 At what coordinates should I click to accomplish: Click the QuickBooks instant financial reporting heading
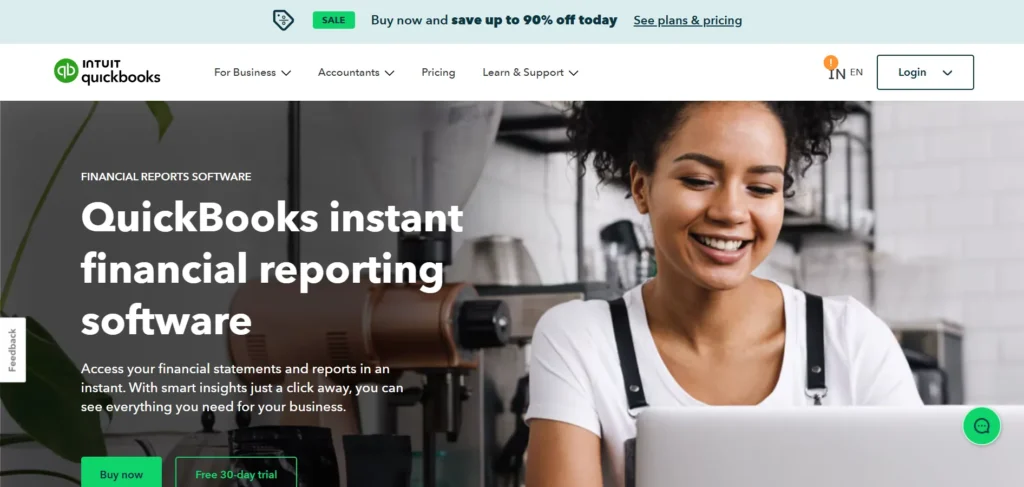click(x=272, y=269)
